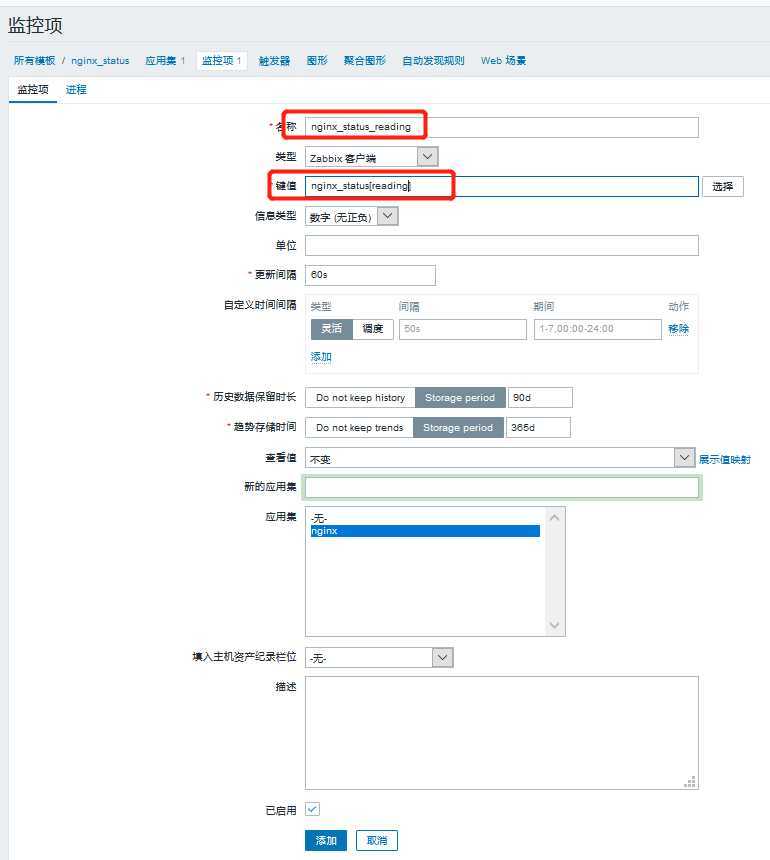Open the Web 场景 section
Viewport: 770px width, 860px height.
tap(503, 60)
